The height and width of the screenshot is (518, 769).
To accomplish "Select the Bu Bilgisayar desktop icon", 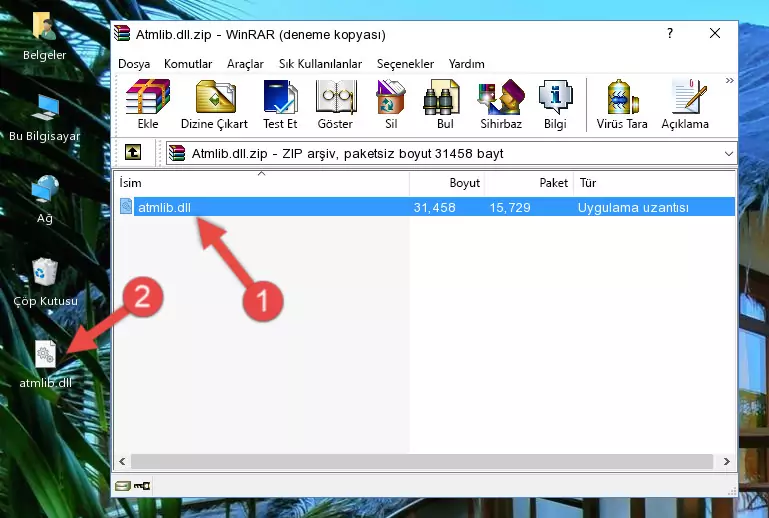I will click(x=45, y=118).
